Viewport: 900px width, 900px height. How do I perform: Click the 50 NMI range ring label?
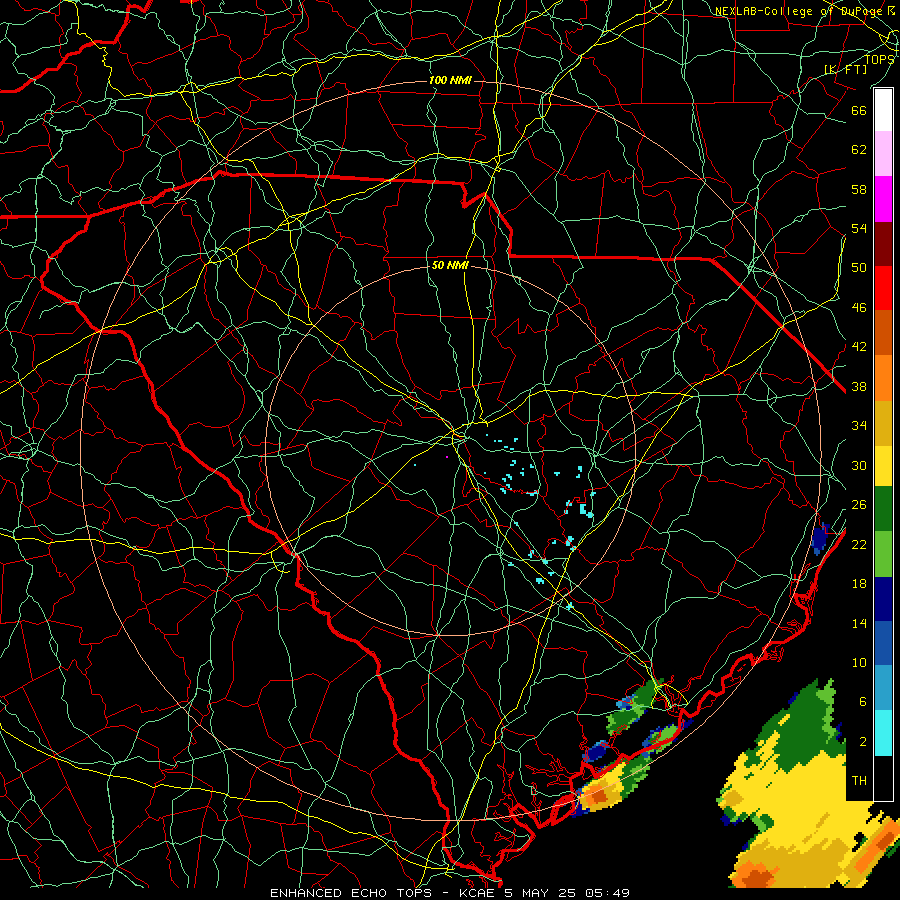tap(450, 265)
